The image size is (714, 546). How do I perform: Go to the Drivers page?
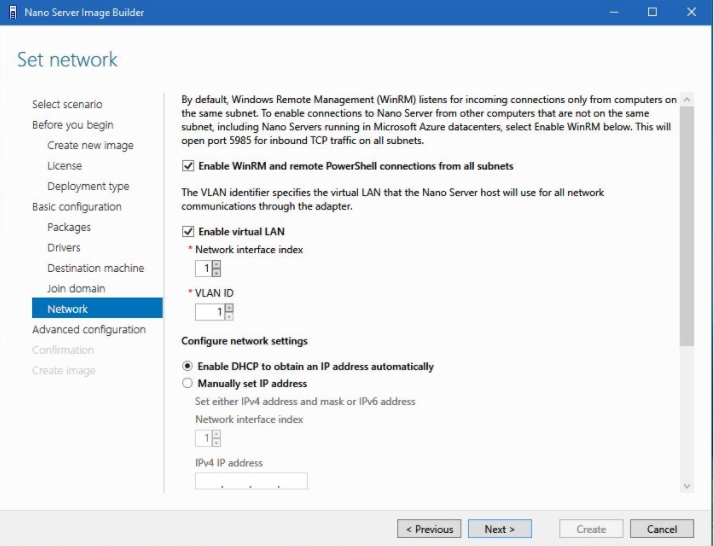[x=64, y=247]
